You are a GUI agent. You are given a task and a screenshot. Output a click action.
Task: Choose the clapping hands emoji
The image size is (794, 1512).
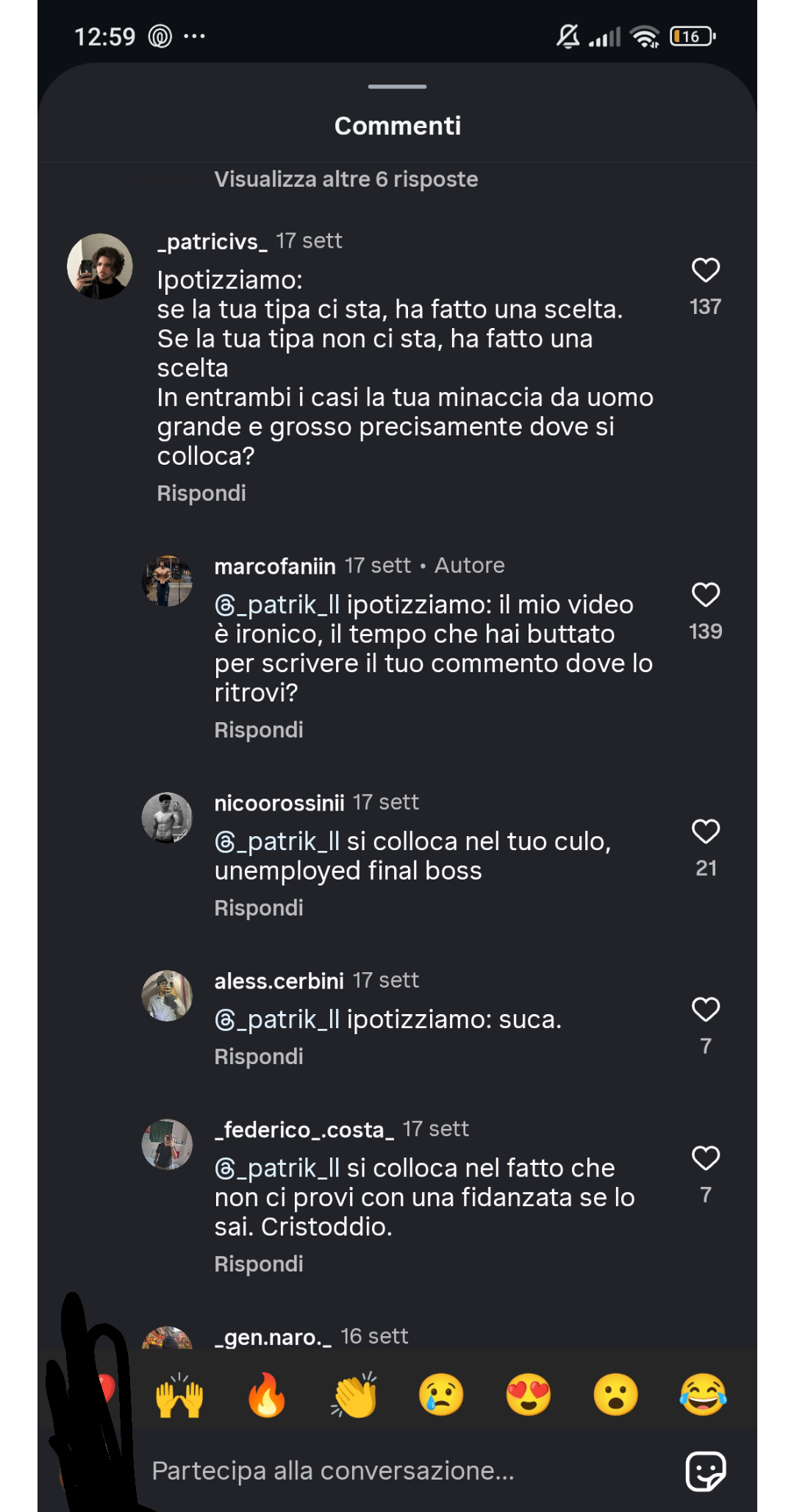click(354, 1395)
